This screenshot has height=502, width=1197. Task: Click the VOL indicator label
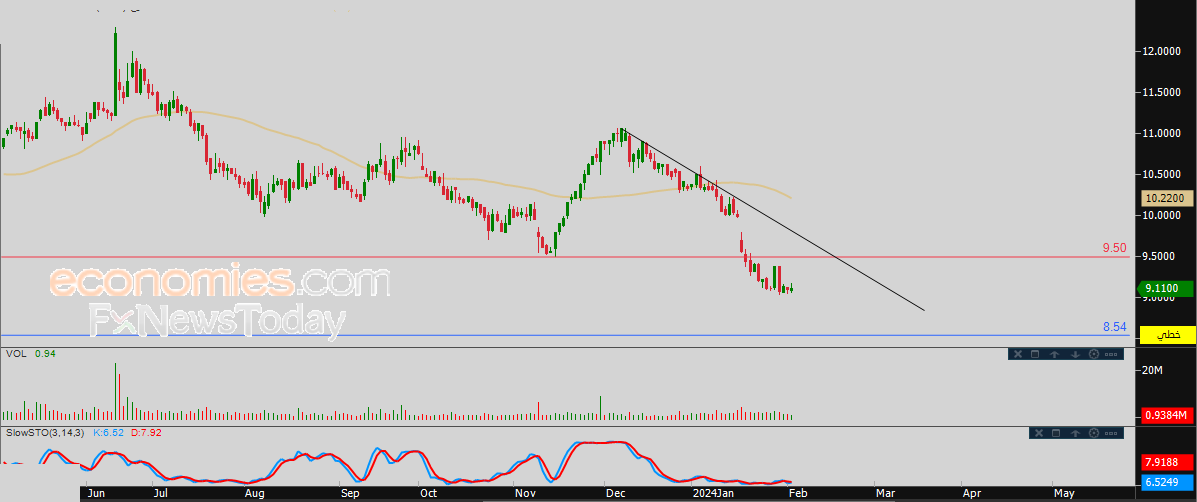[16, 354]
